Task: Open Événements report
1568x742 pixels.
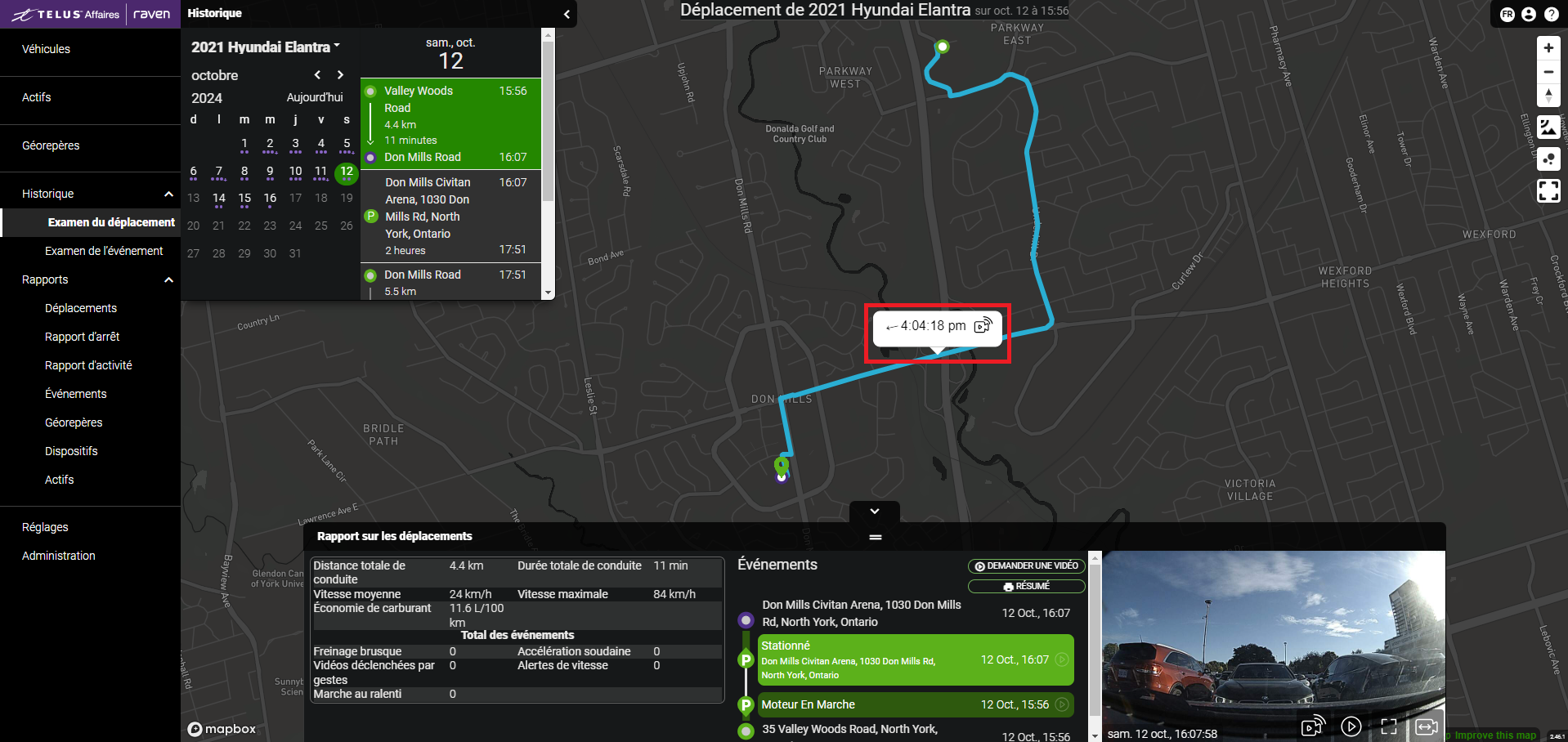Action: coord(76,394)
